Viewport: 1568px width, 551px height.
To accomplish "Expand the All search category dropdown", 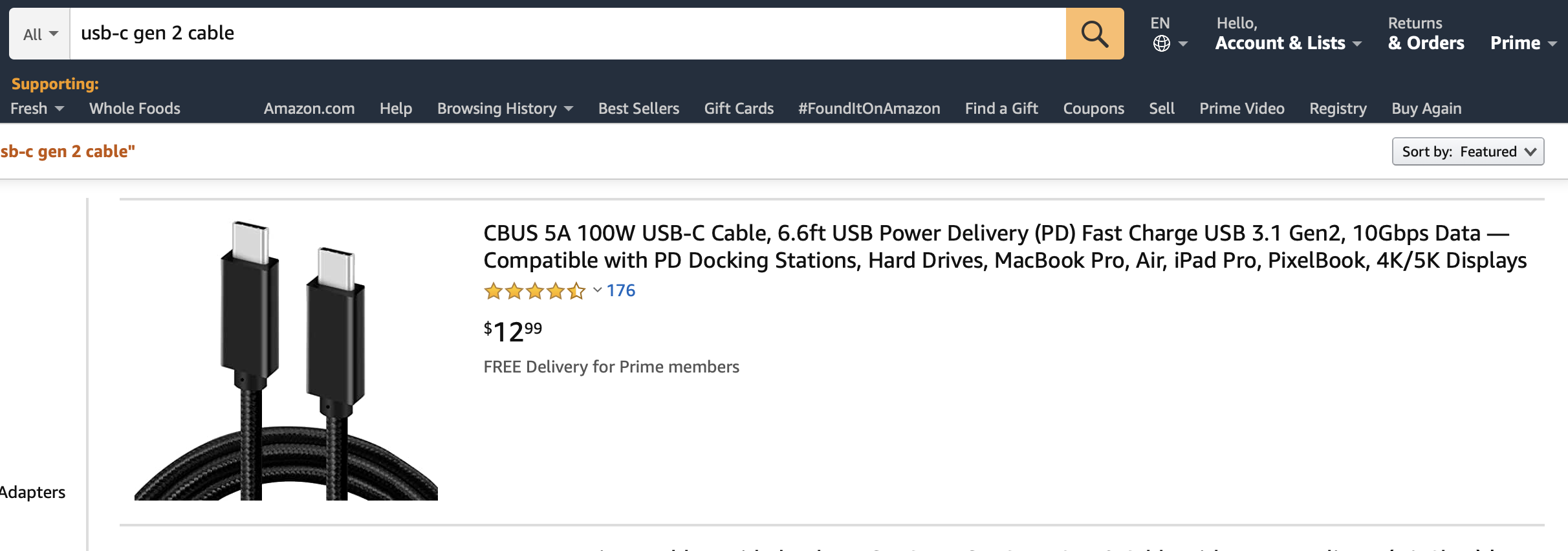I will pyautogui.click(x=39, y=34).
